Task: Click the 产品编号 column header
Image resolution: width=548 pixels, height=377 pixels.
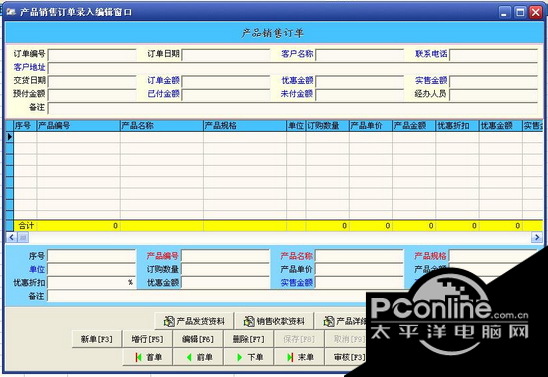Action: pyautogui.click(x=78, y=126)
